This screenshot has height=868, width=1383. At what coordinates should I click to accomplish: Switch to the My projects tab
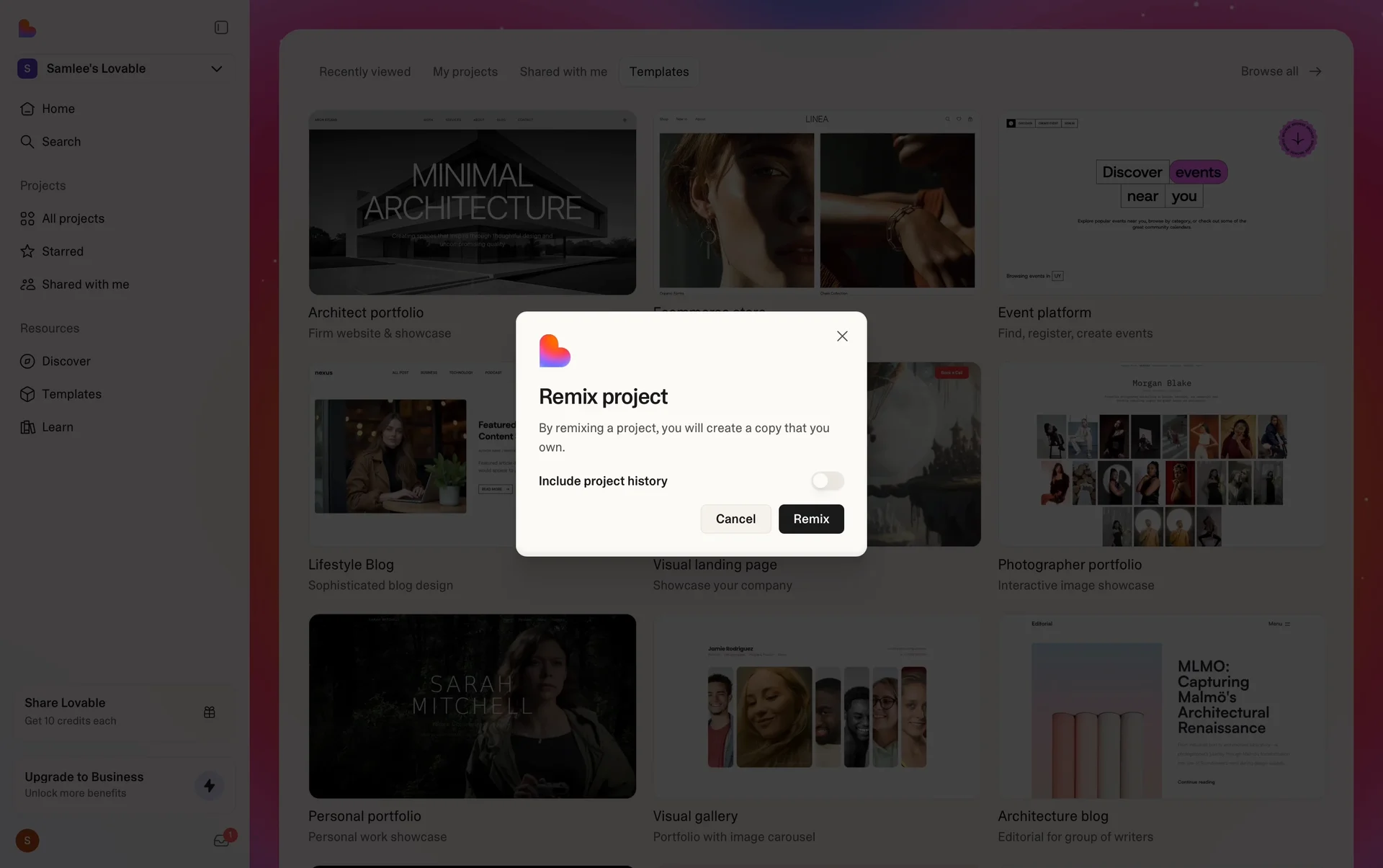click(465, 72)
